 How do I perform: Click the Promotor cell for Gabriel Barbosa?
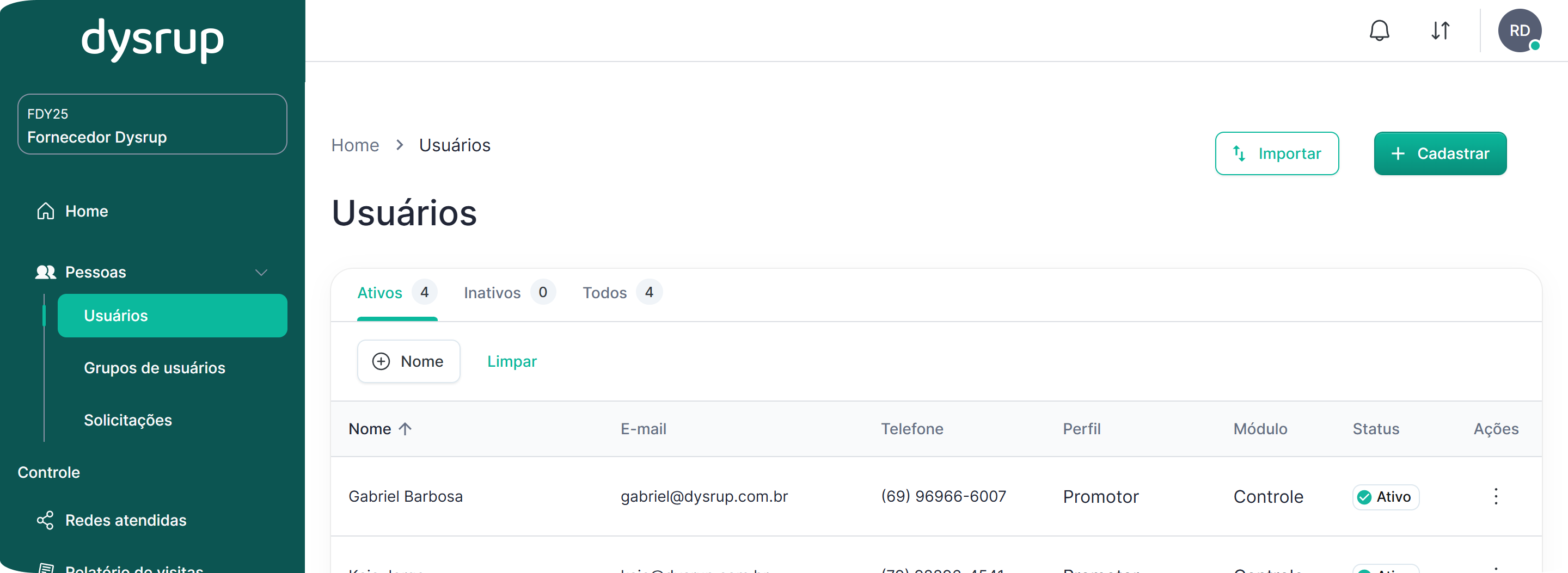pos(1100,496)
